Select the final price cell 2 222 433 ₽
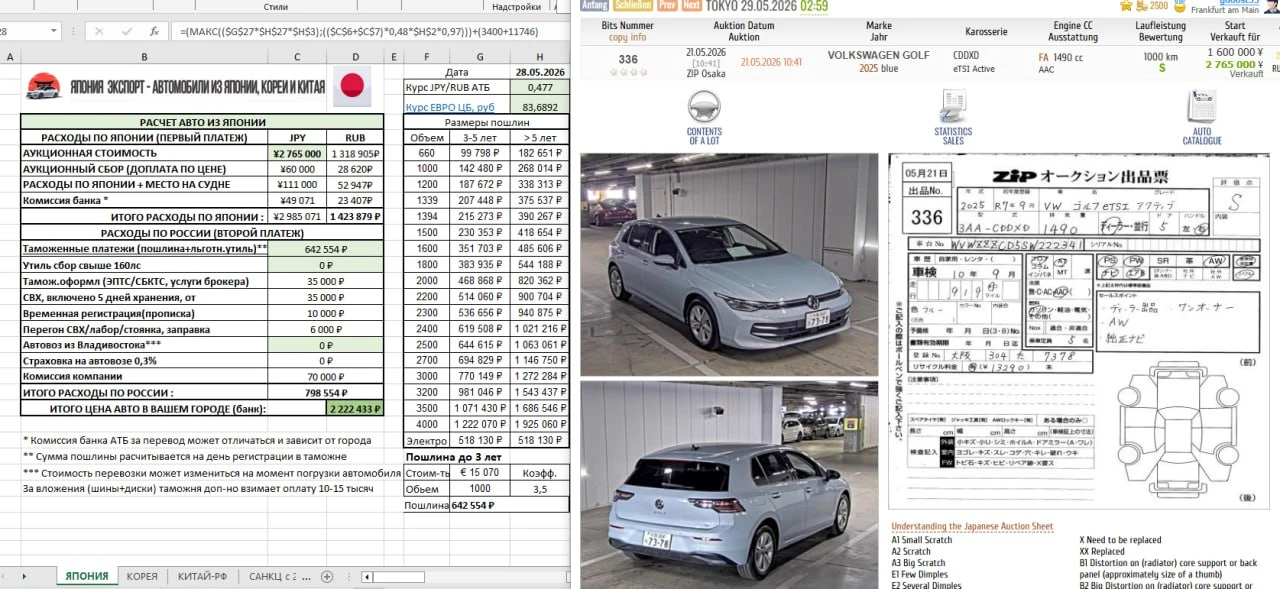The height and width of the screenshot is (589, 1280). pyautogui.click(x=356, y=409)
